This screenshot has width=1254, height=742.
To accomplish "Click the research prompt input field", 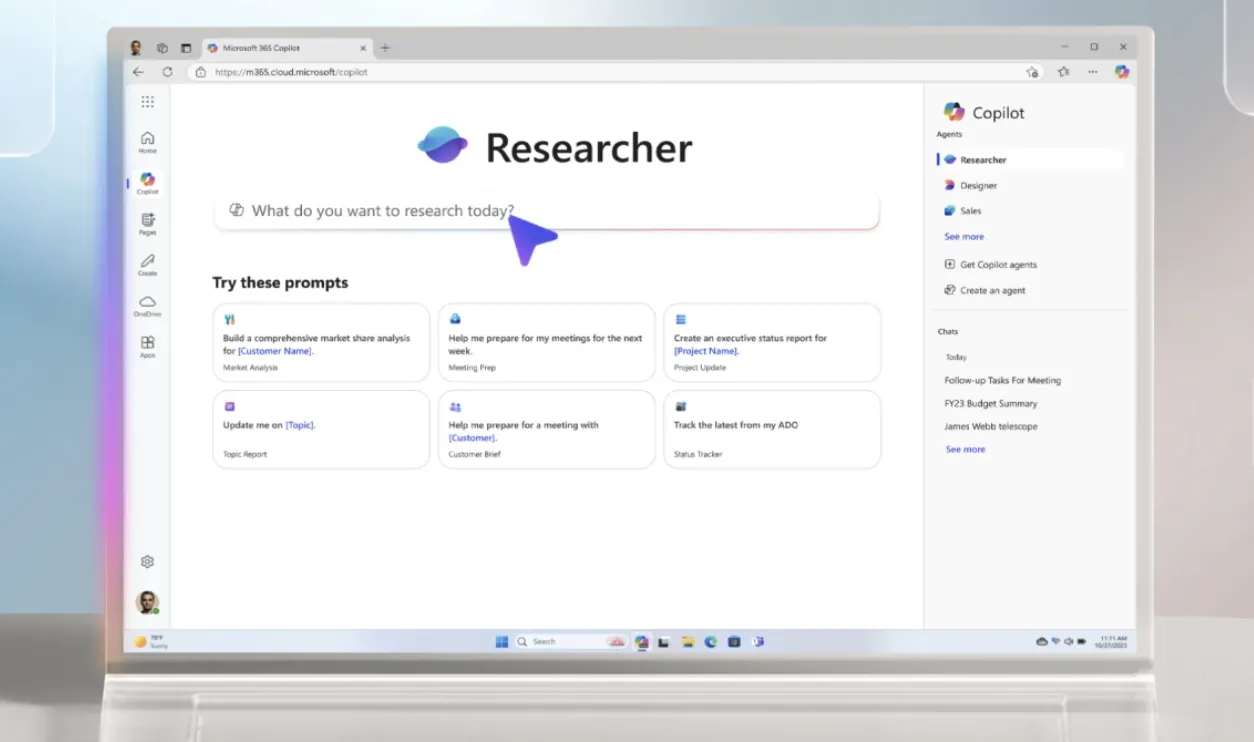I will pos(546,211).
